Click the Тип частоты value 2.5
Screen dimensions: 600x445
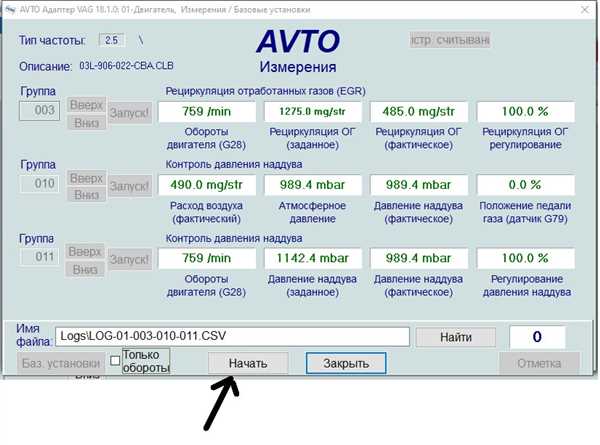112,40
